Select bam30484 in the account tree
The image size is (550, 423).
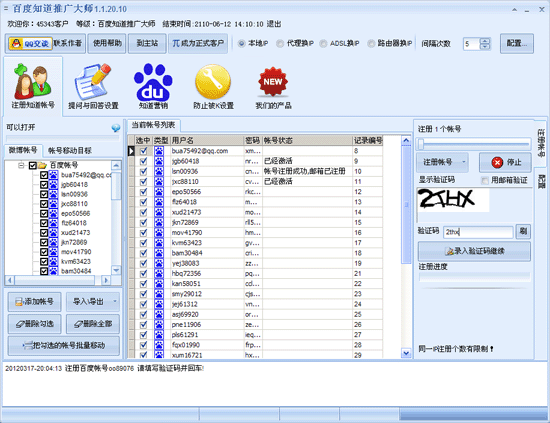(76, 271)
